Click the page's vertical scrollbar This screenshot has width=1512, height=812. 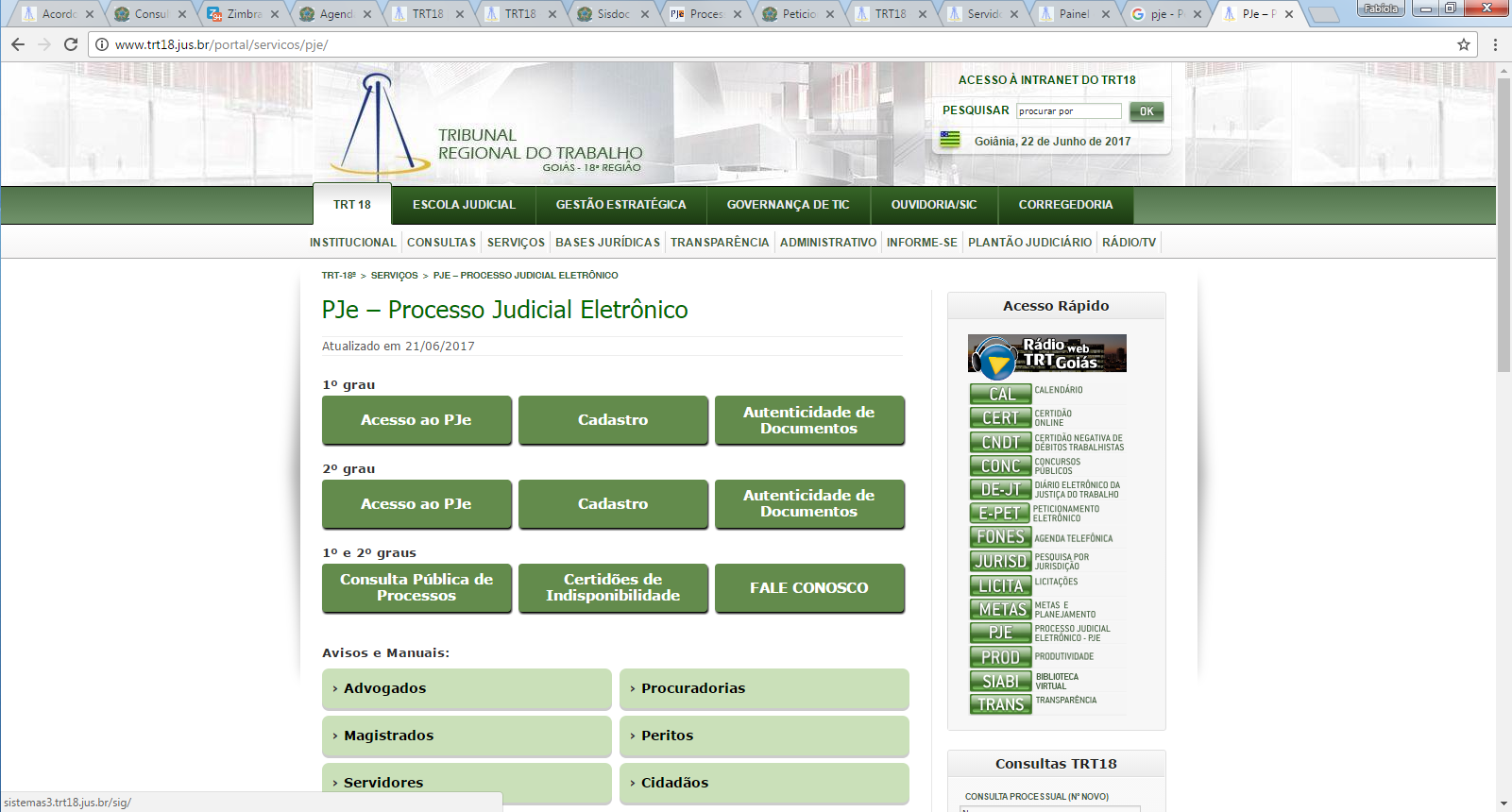tap(1504, 227)
